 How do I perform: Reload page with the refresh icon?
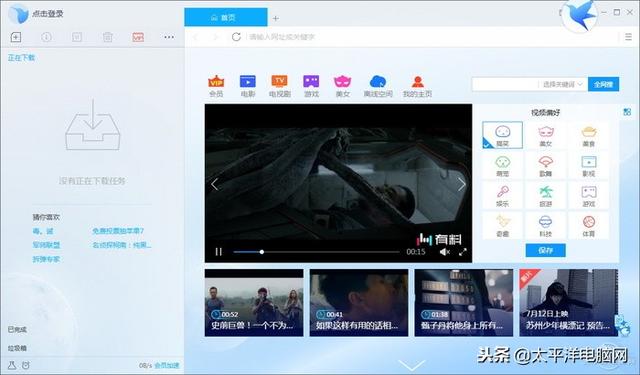pyautogui.click(x=236, y=37)
